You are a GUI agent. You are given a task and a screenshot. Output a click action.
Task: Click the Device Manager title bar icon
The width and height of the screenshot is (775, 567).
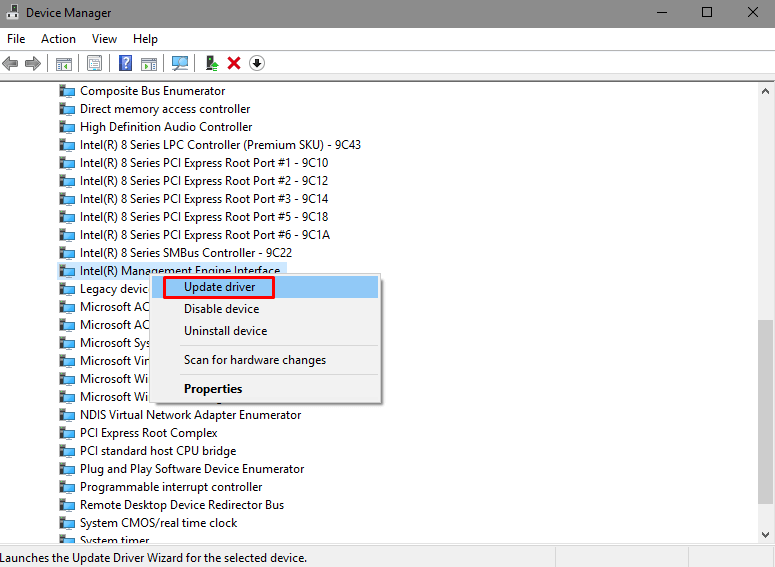pos(12,12)
